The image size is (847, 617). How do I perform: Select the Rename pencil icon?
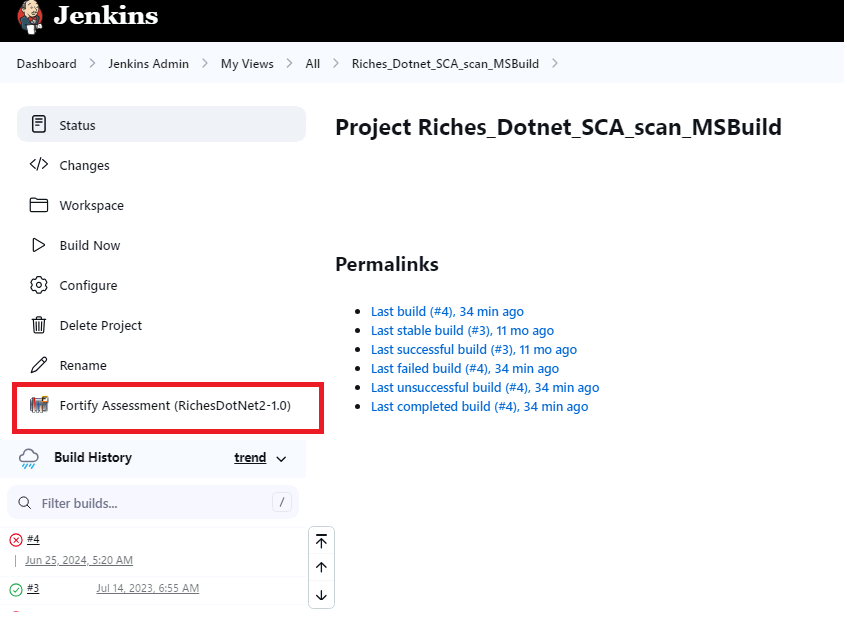(37, 365)
